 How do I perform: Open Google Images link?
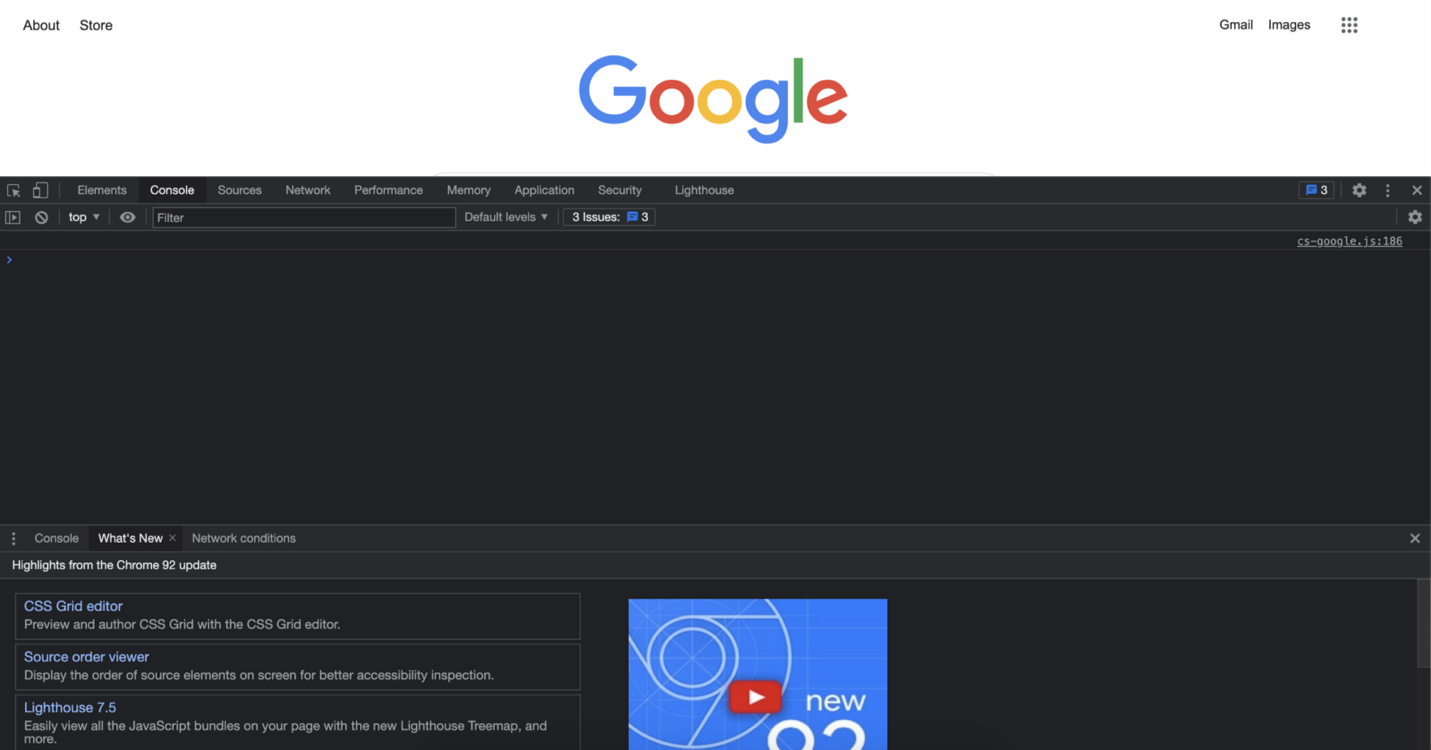click(1289, 25)
